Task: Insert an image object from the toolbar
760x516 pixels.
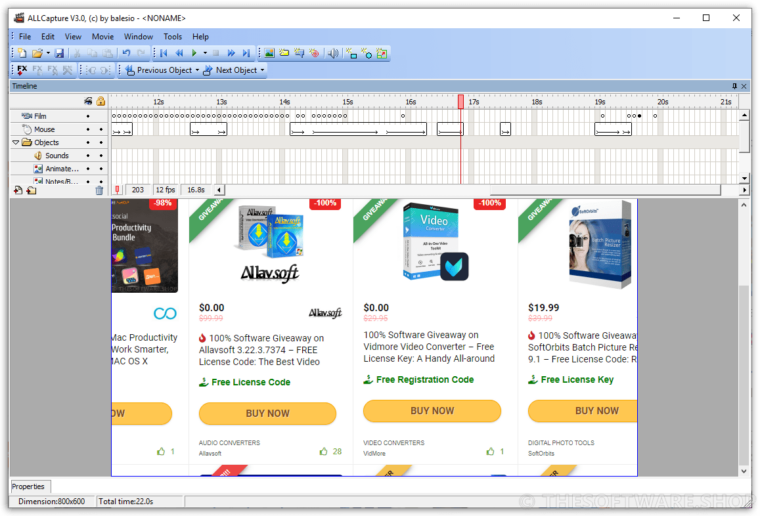Action: click(269, 53)
